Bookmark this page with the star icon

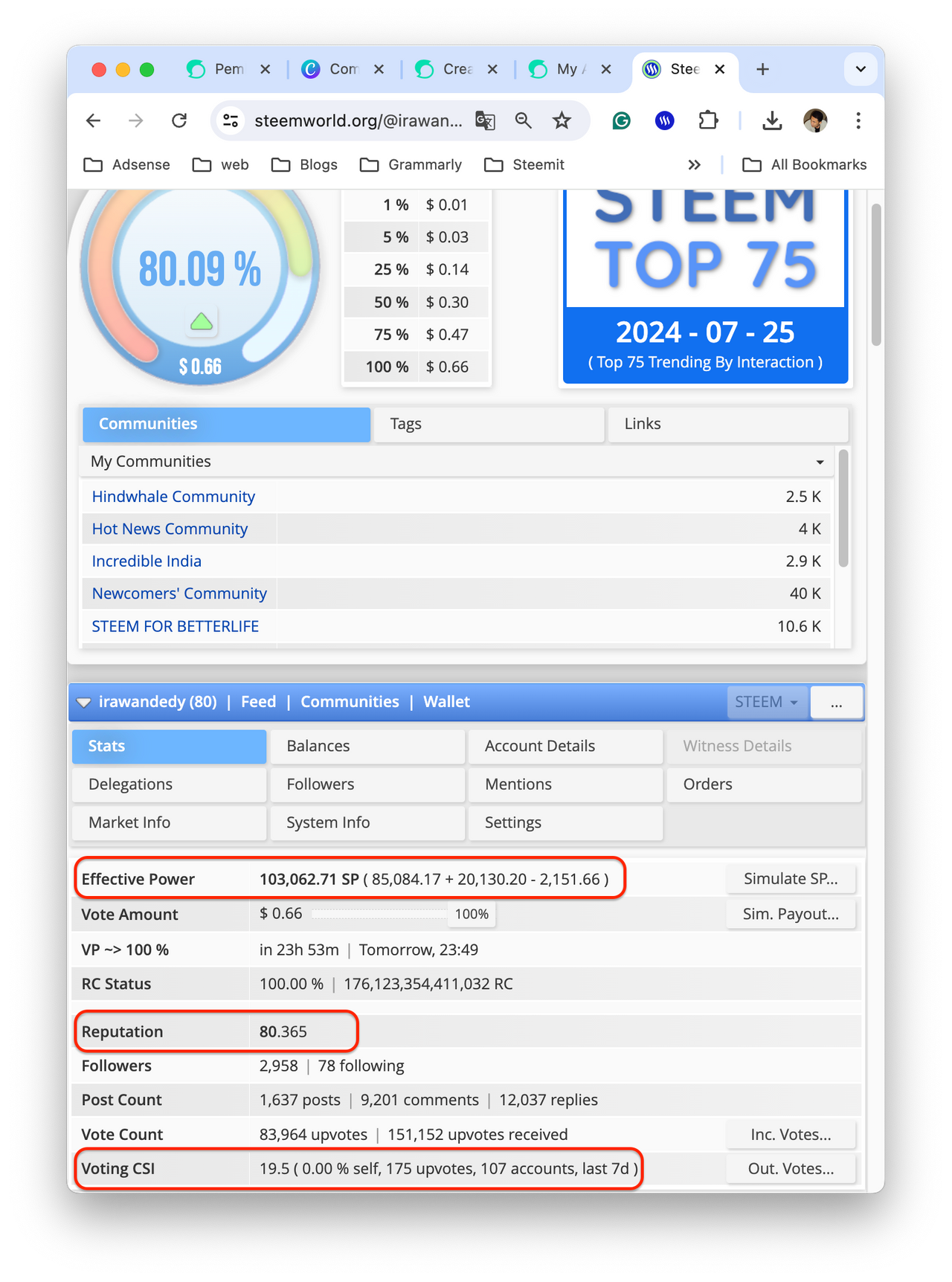click(x=562, y=120)
